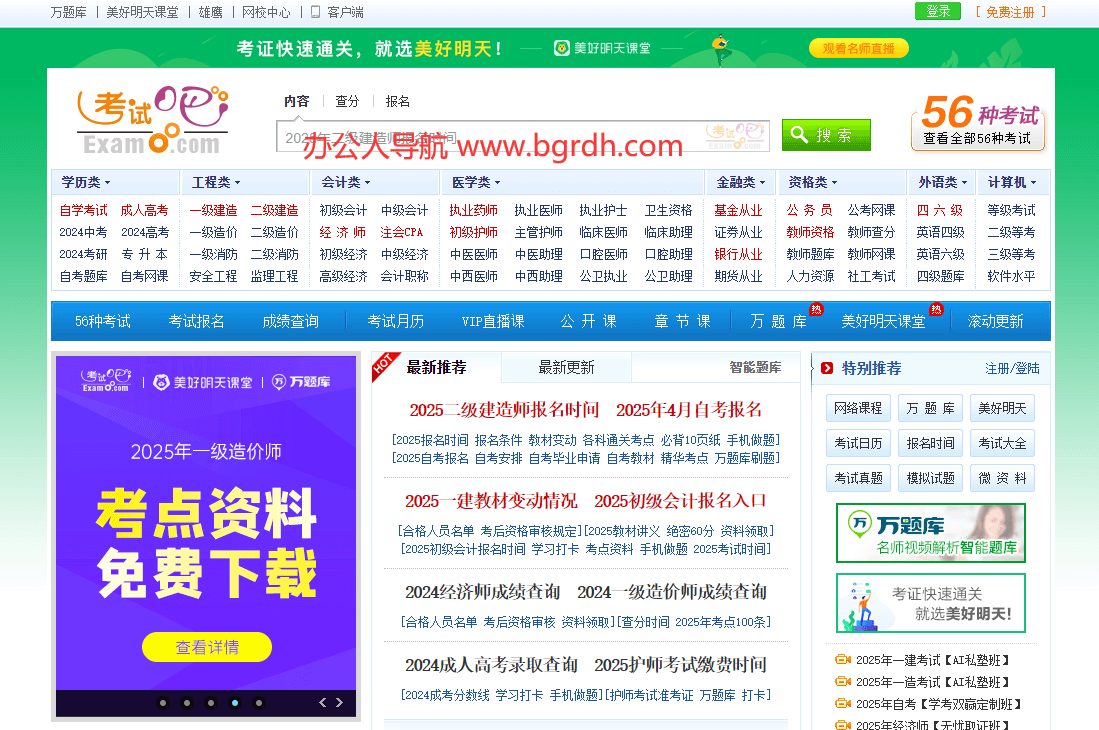1099x730 pixels.
Task: Click the HOT flame badge on 最新推荐
Action: [x=384, y=365]
